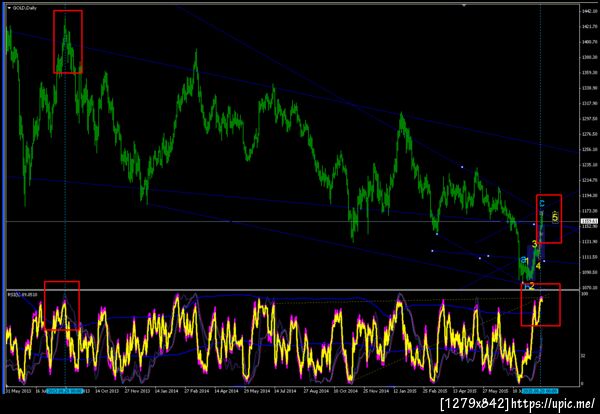Click the 1442.10 price scale label
This screenshot has height=414, width=600.
[x=589, y=11]
